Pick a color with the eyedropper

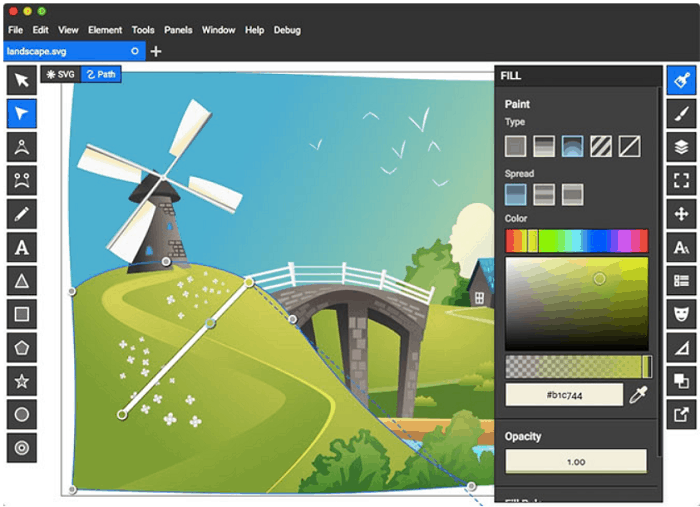tap(638, 395)
